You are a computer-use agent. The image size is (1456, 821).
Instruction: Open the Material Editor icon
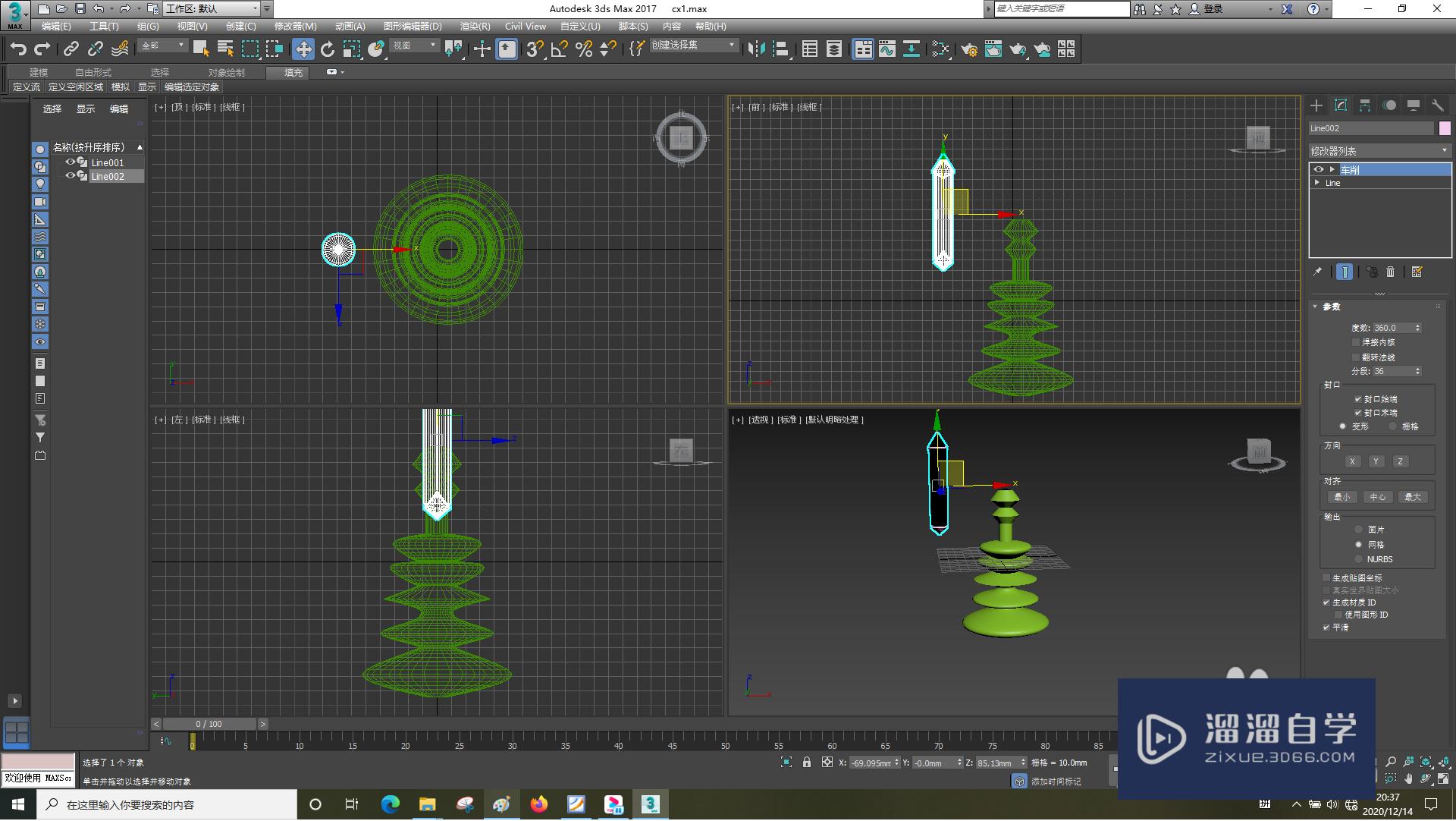[940, 49]
